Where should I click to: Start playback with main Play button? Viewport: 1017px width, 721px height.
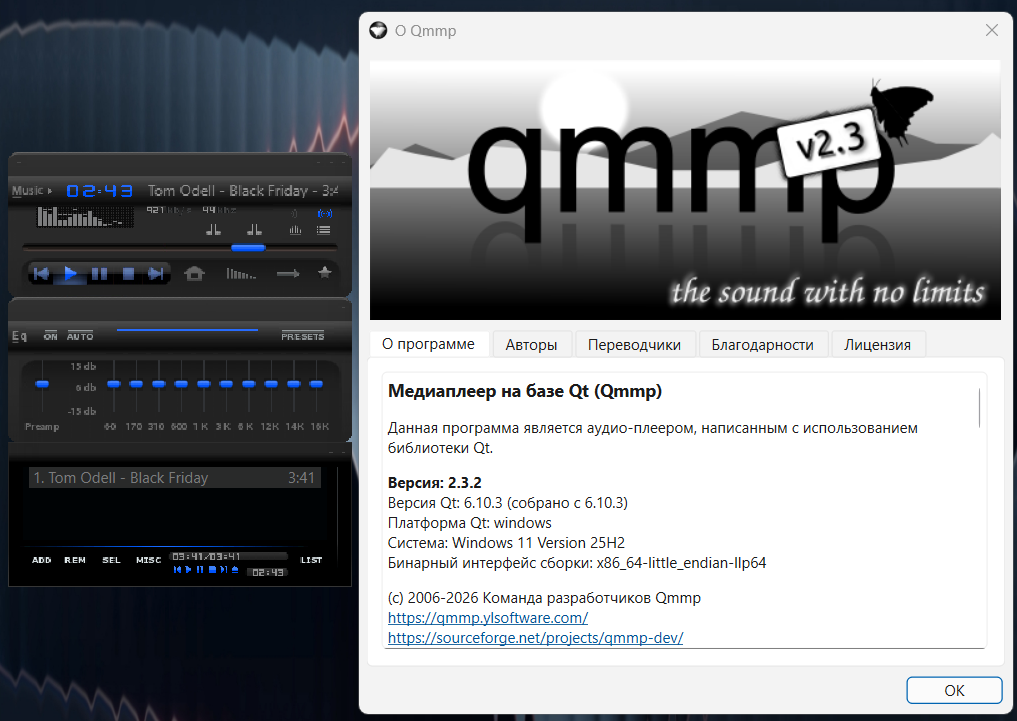[70, 274]
